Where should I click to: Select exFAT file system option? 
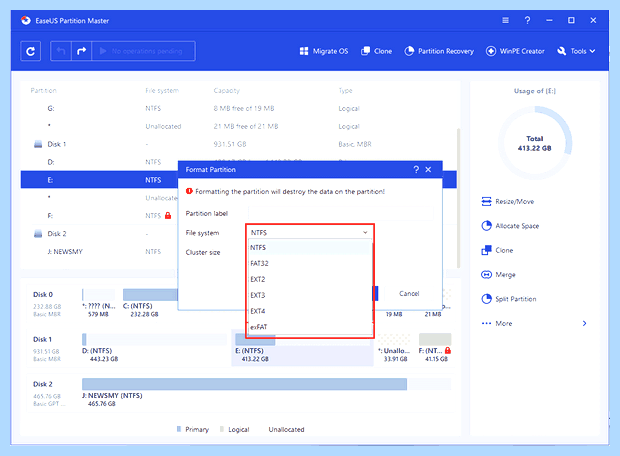click(x=310, y=327)
